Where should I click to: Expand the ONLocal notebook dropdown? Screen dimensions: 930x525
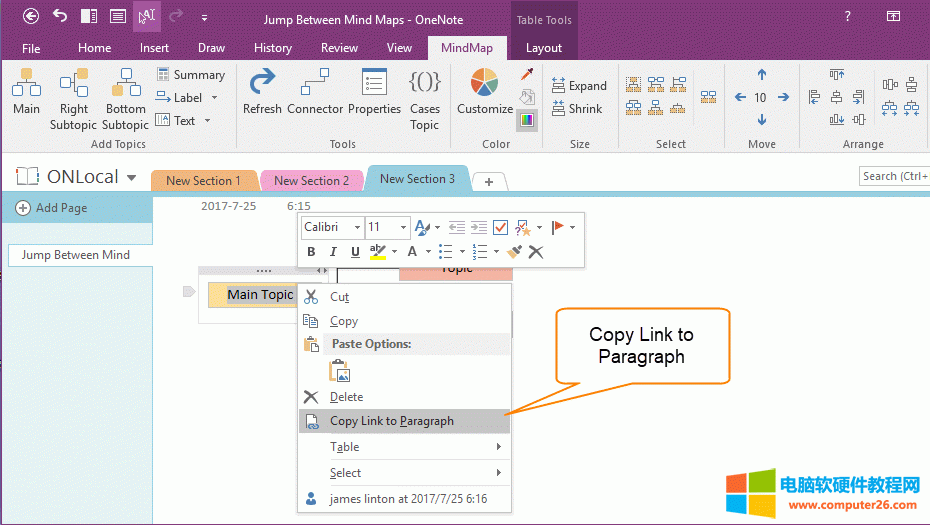pos(131,178)
